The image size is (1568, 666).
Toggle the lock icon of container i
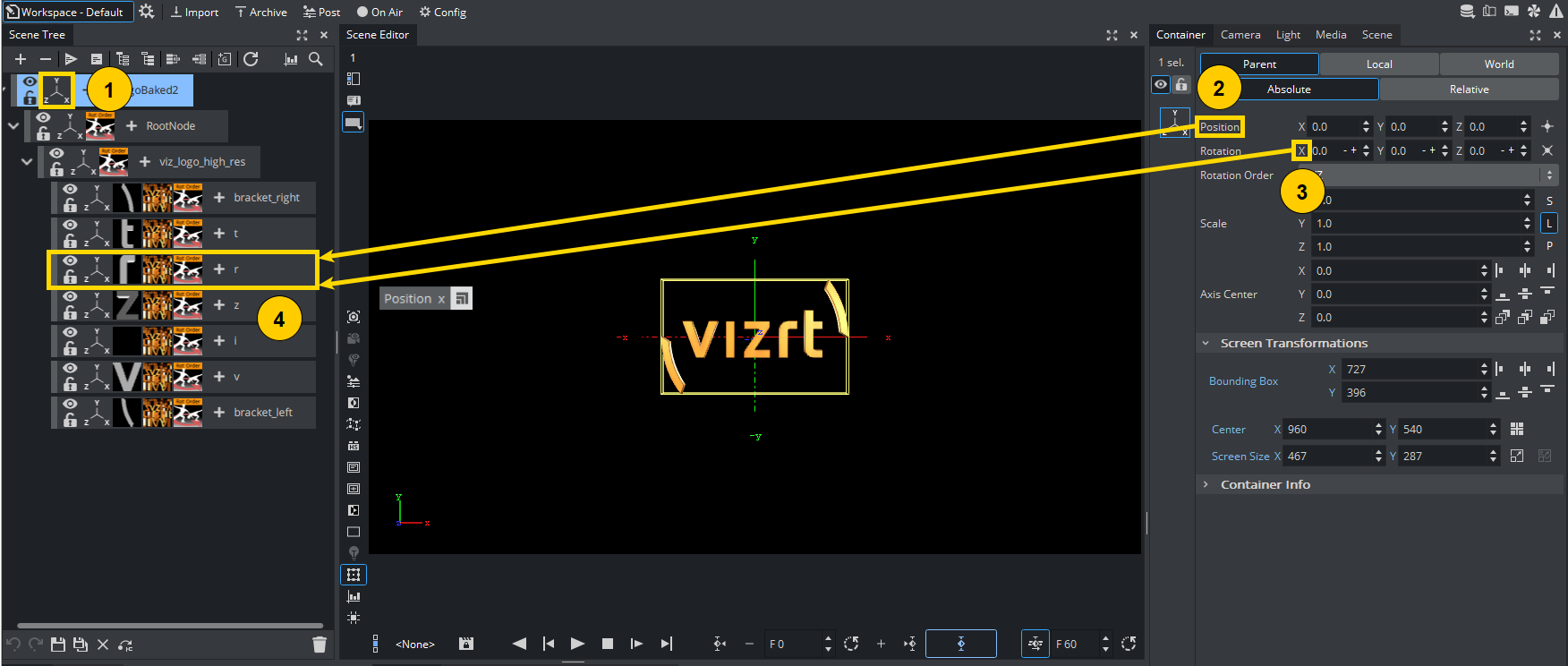70,348
